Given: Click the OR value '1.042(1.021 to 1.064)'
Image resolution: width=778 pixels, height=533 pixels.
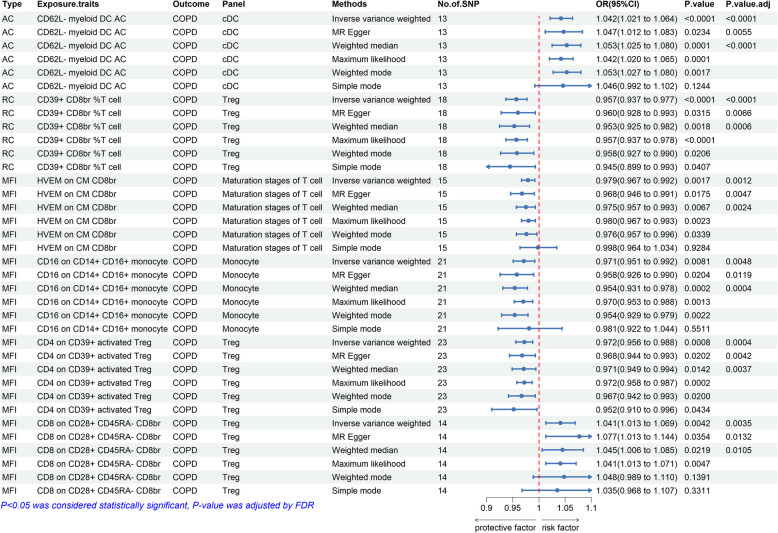Looking at the screenshot, I should point(637,19).
